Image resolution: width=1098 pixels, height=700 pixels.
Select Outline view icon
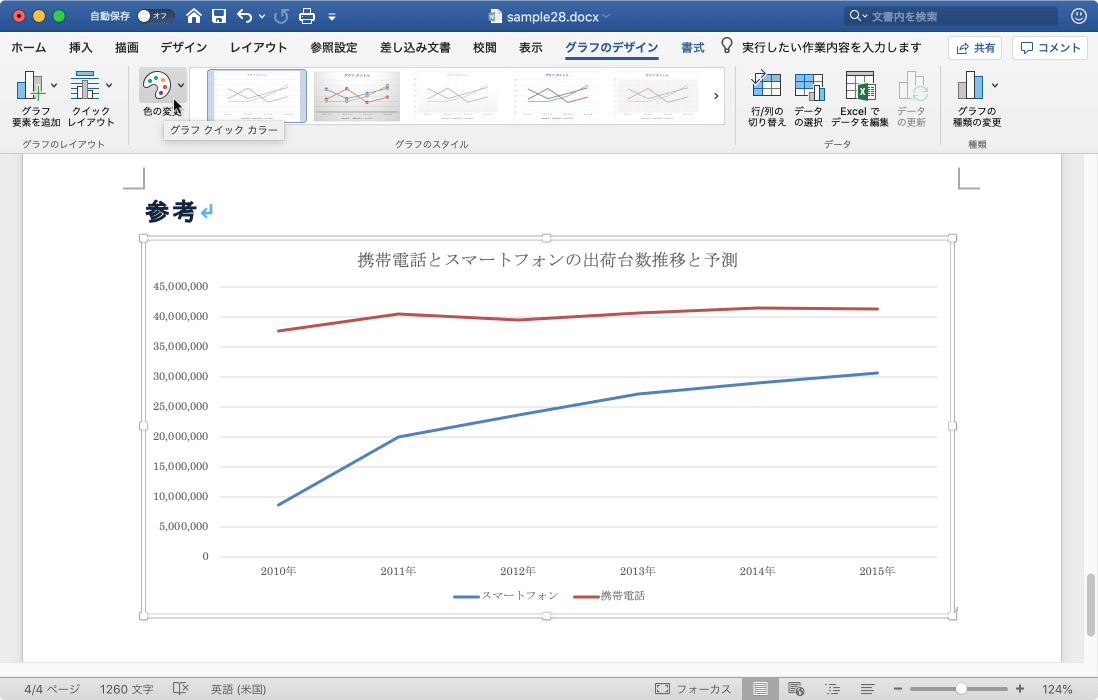(x=832, y=689)
